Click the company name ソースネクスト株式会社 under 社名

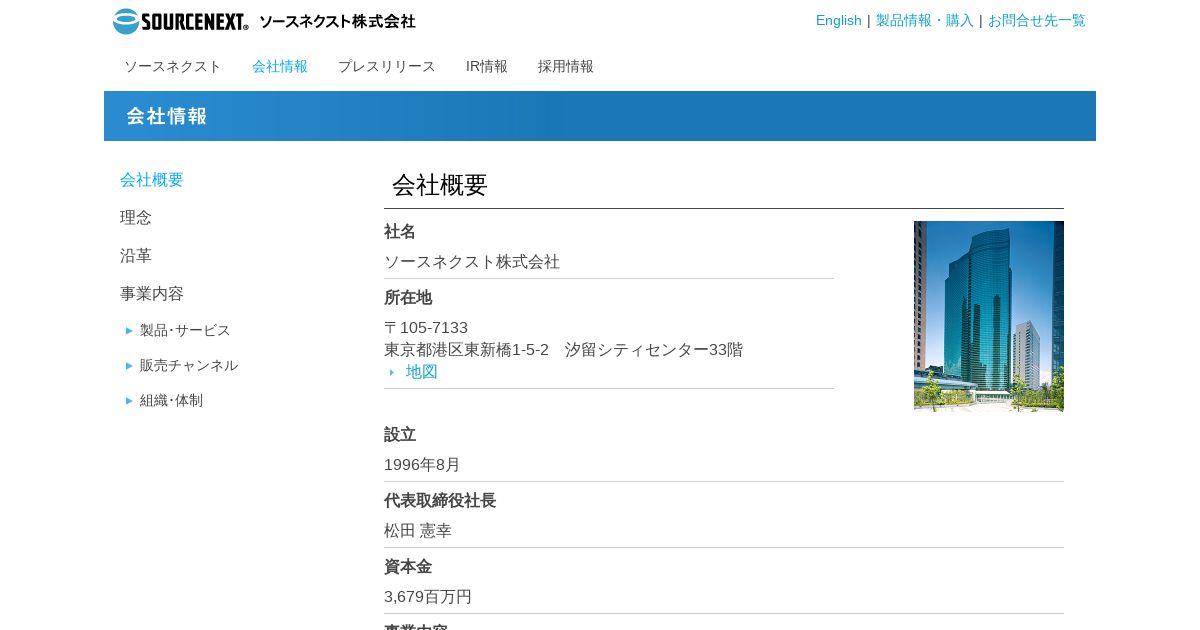[472, 262]
